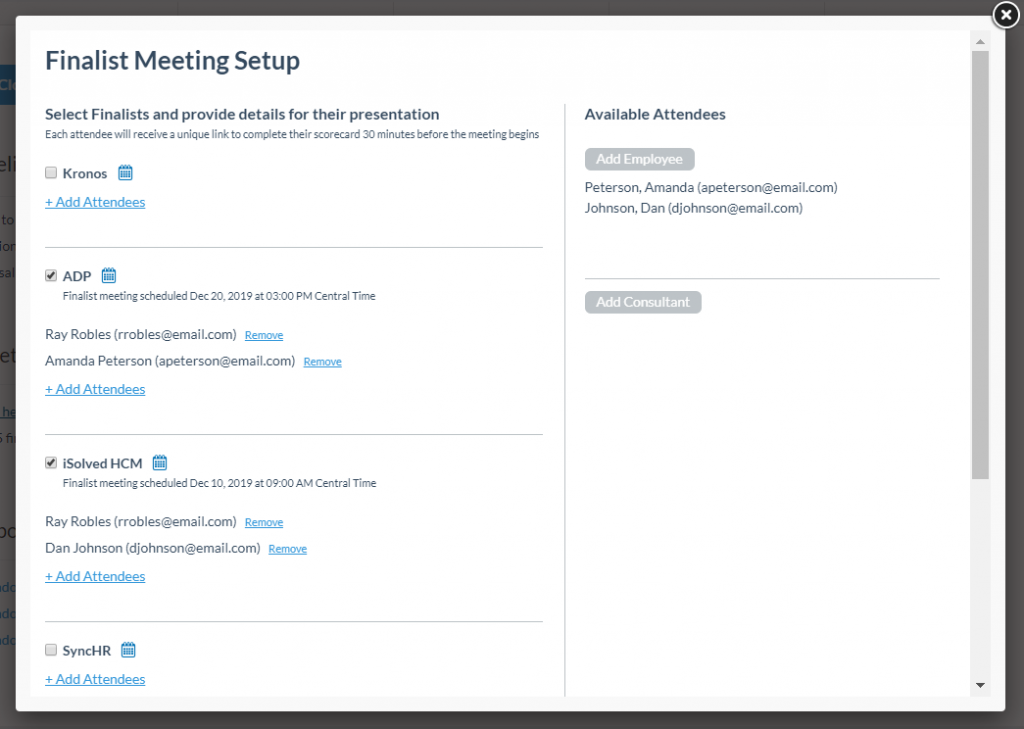Screen dimensions: 1024x729
Task: Click the scroll up arrow of dialog
Action: click(x=980, y=42)
